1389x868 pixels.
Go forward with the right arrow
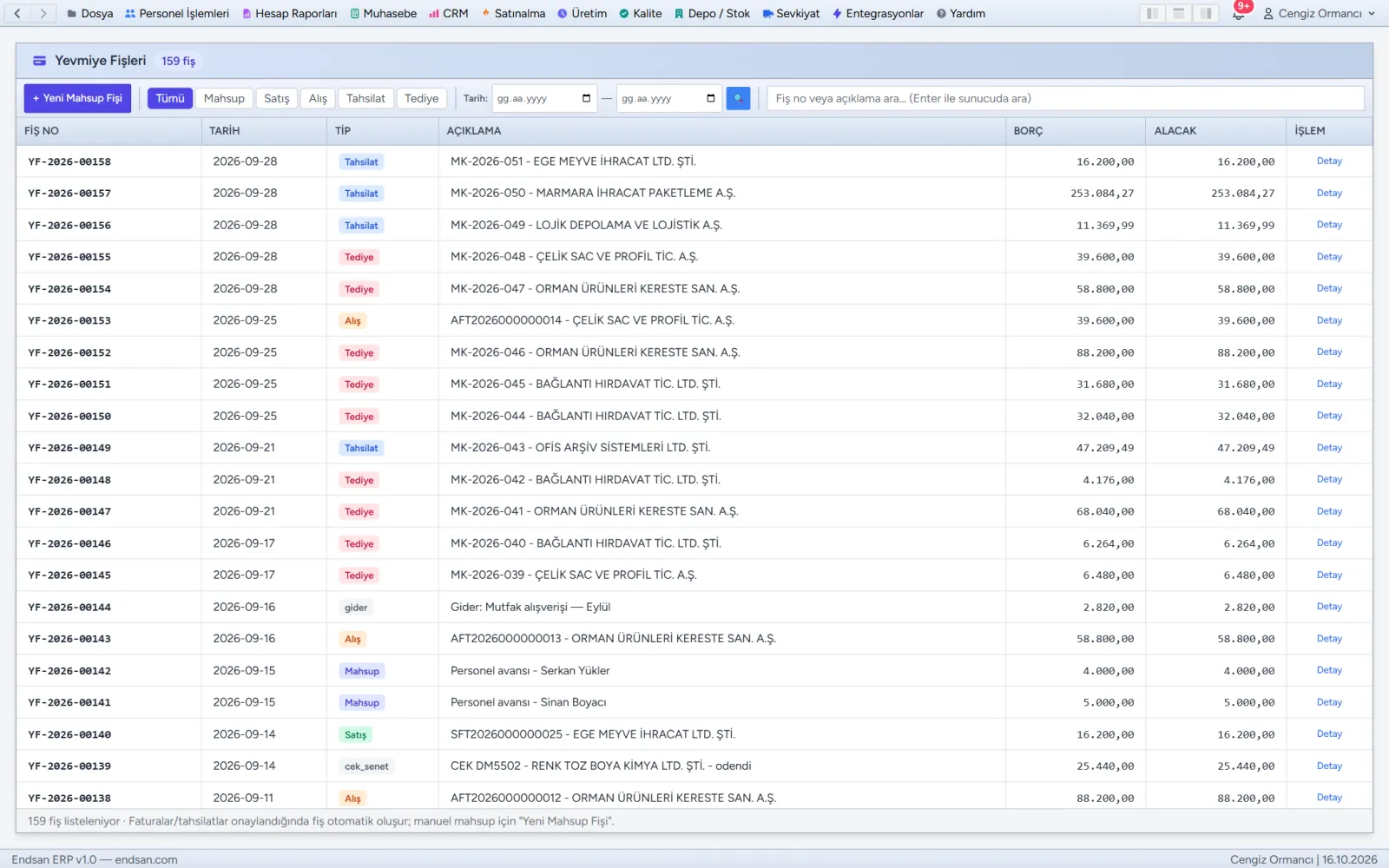point(43,13)
